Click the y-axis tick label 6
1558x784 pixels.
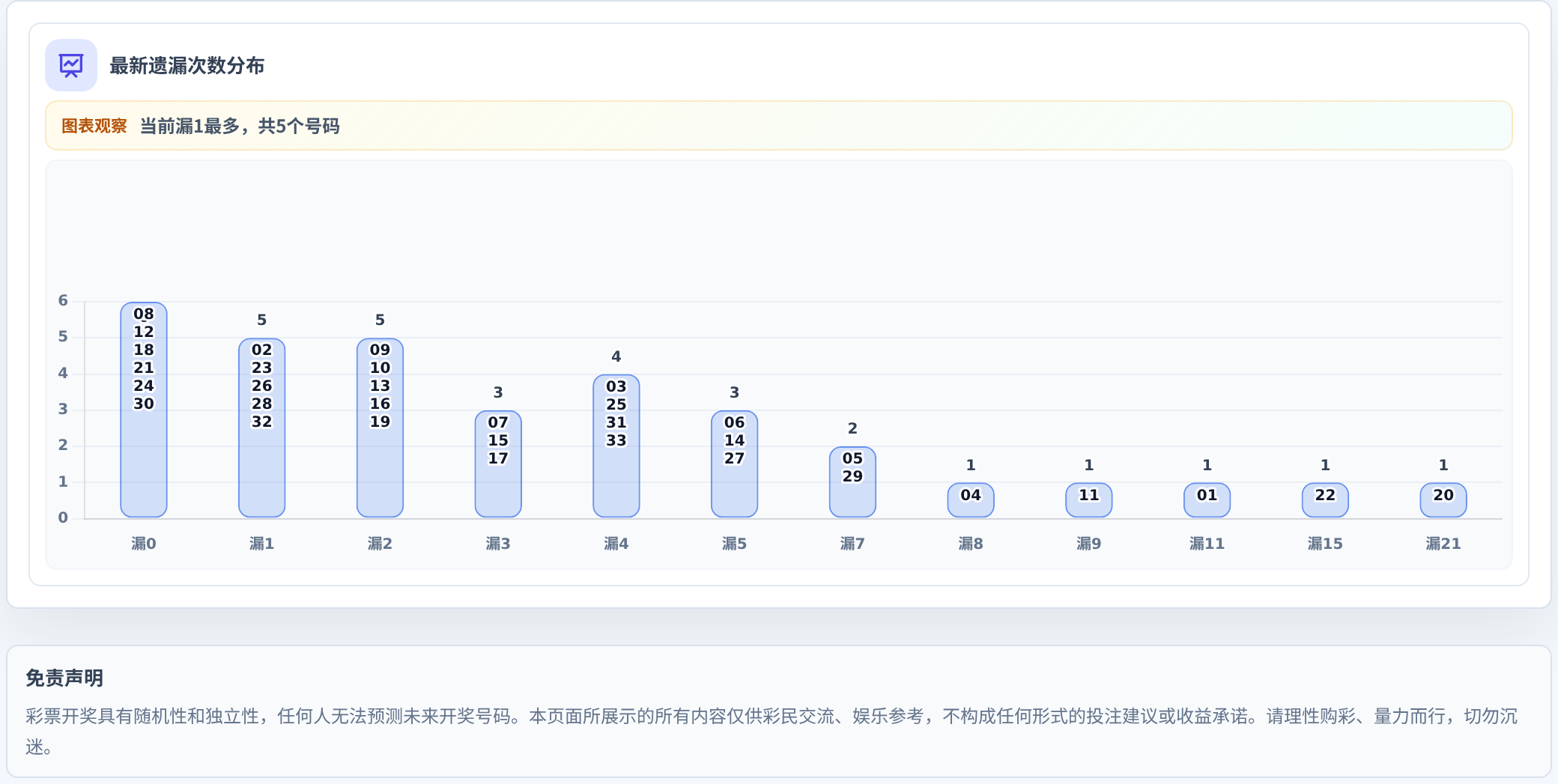click(63, 300)
